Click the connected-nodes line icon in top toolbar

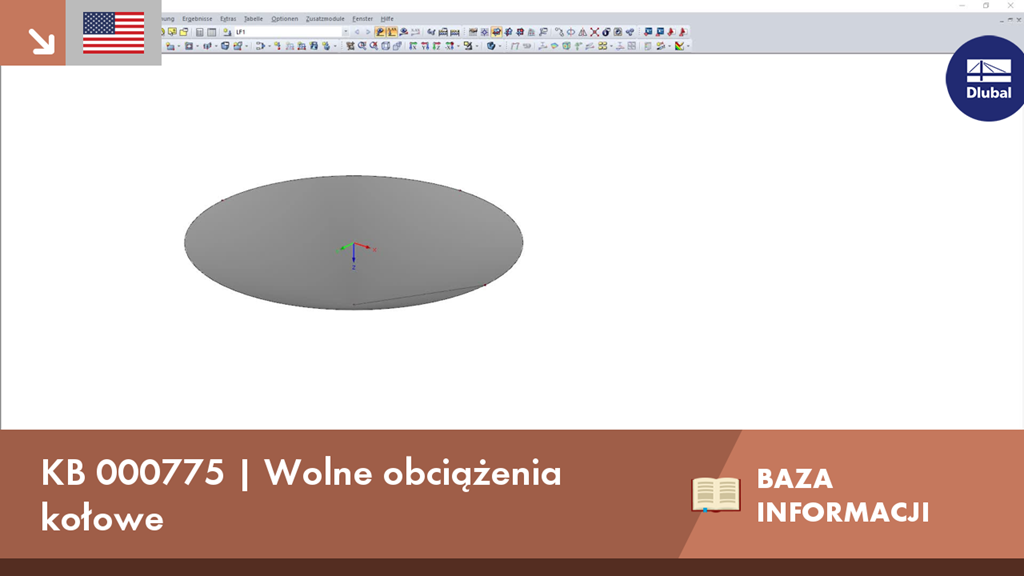(559, 32)
